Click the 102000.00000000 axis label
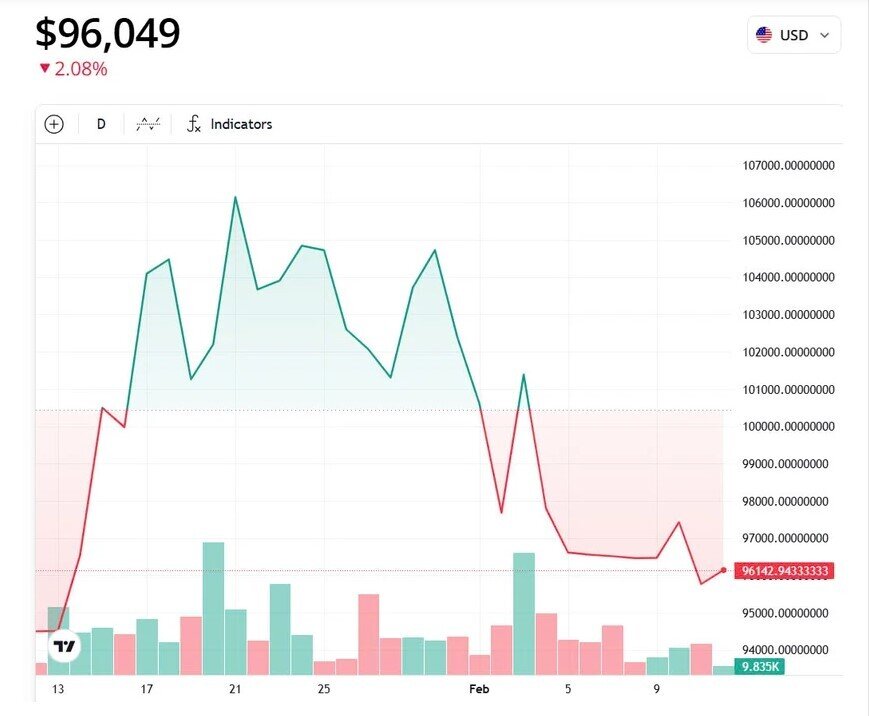The width and height of the screenshot is (869, 716). (x=788, y=352)
